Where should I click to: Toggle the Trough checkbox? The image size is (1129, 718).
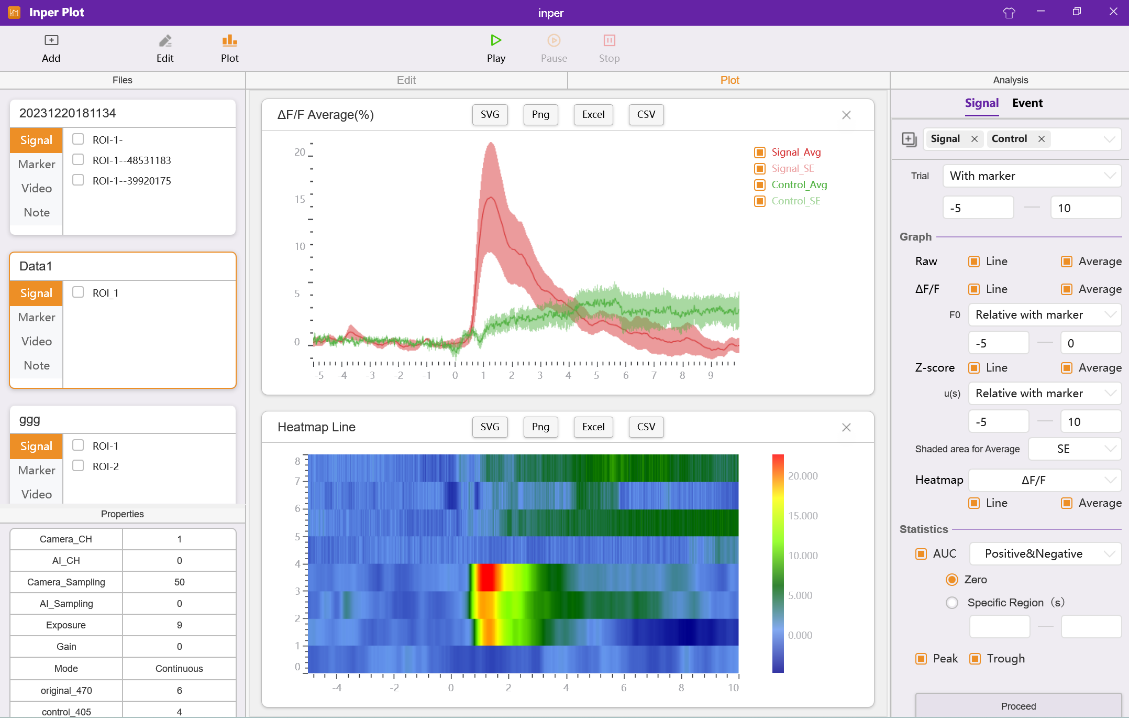(975, 659)
